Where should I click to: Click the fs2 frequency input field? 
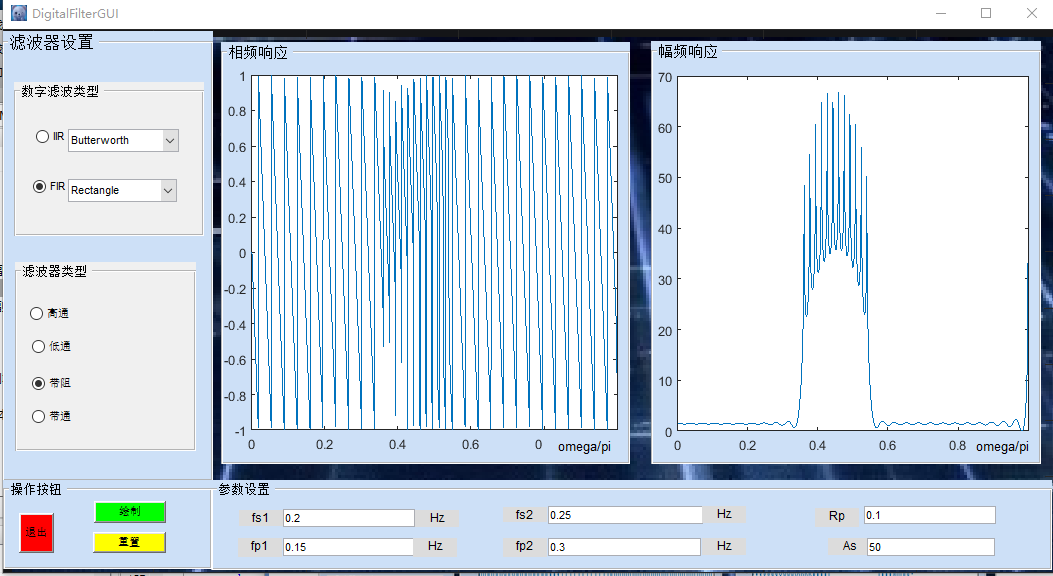[x=625, y=514]
